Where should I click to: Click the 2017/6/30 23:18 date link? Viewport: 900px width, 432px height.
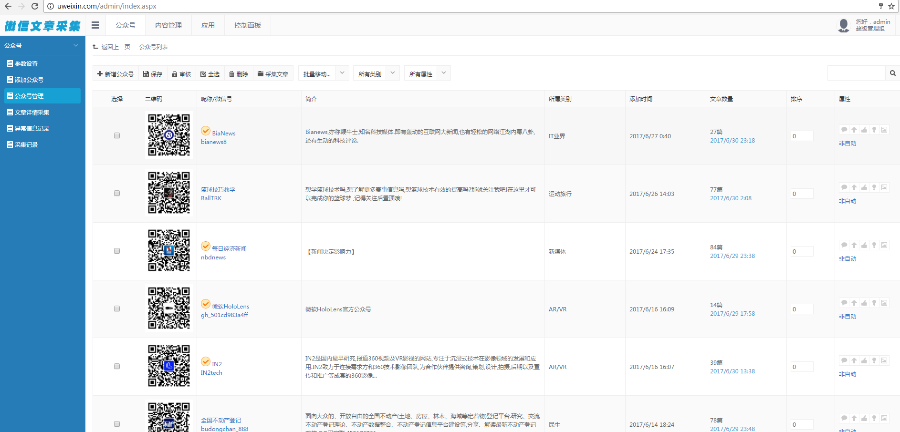732,141
